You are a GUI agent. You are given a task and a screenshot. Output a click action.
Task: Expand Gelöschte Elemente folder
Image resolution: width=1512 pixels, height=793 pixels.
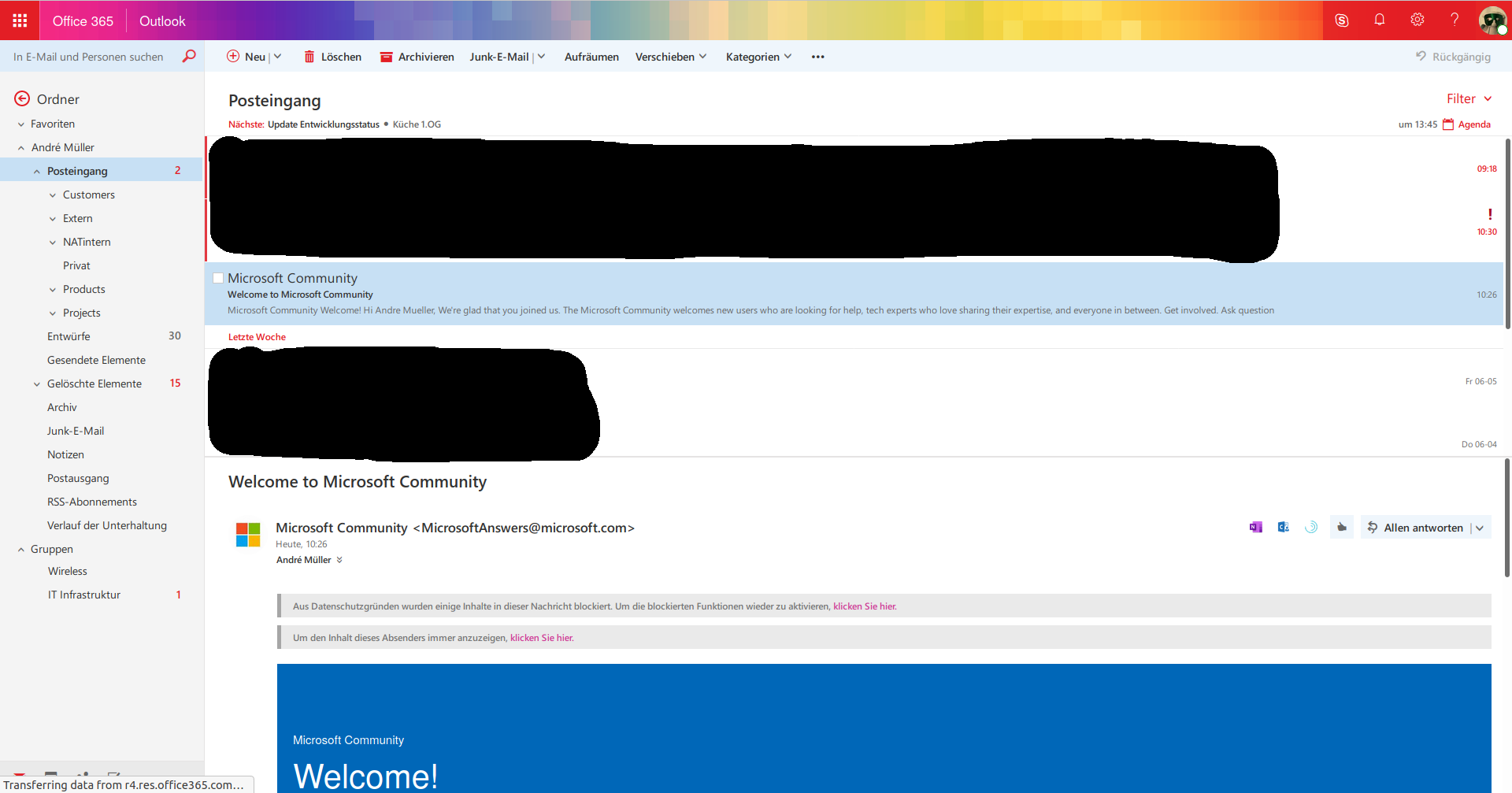[37, 384]
